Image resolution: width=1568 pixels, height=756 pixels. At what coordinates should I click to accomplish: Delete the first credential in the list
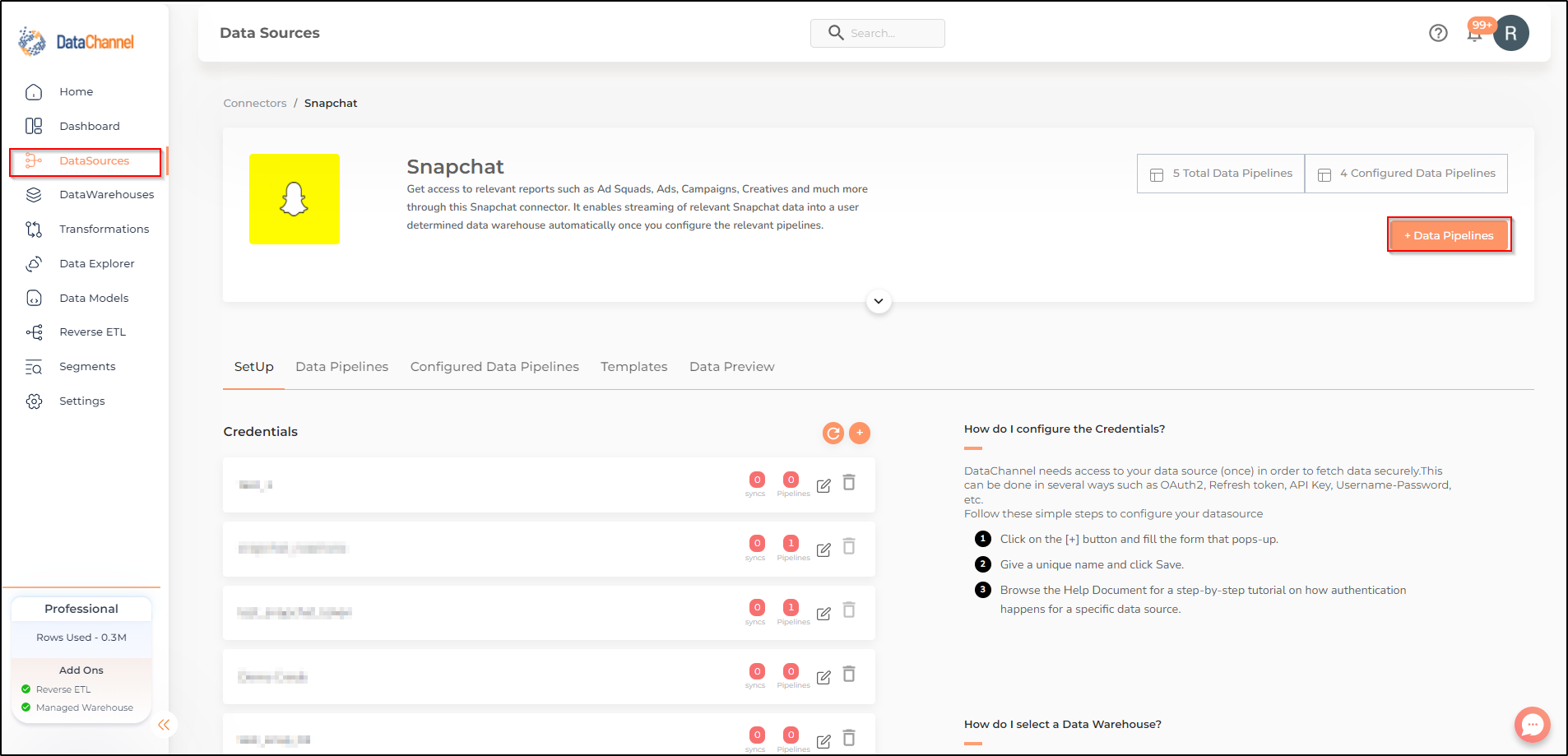pos(849,483)
